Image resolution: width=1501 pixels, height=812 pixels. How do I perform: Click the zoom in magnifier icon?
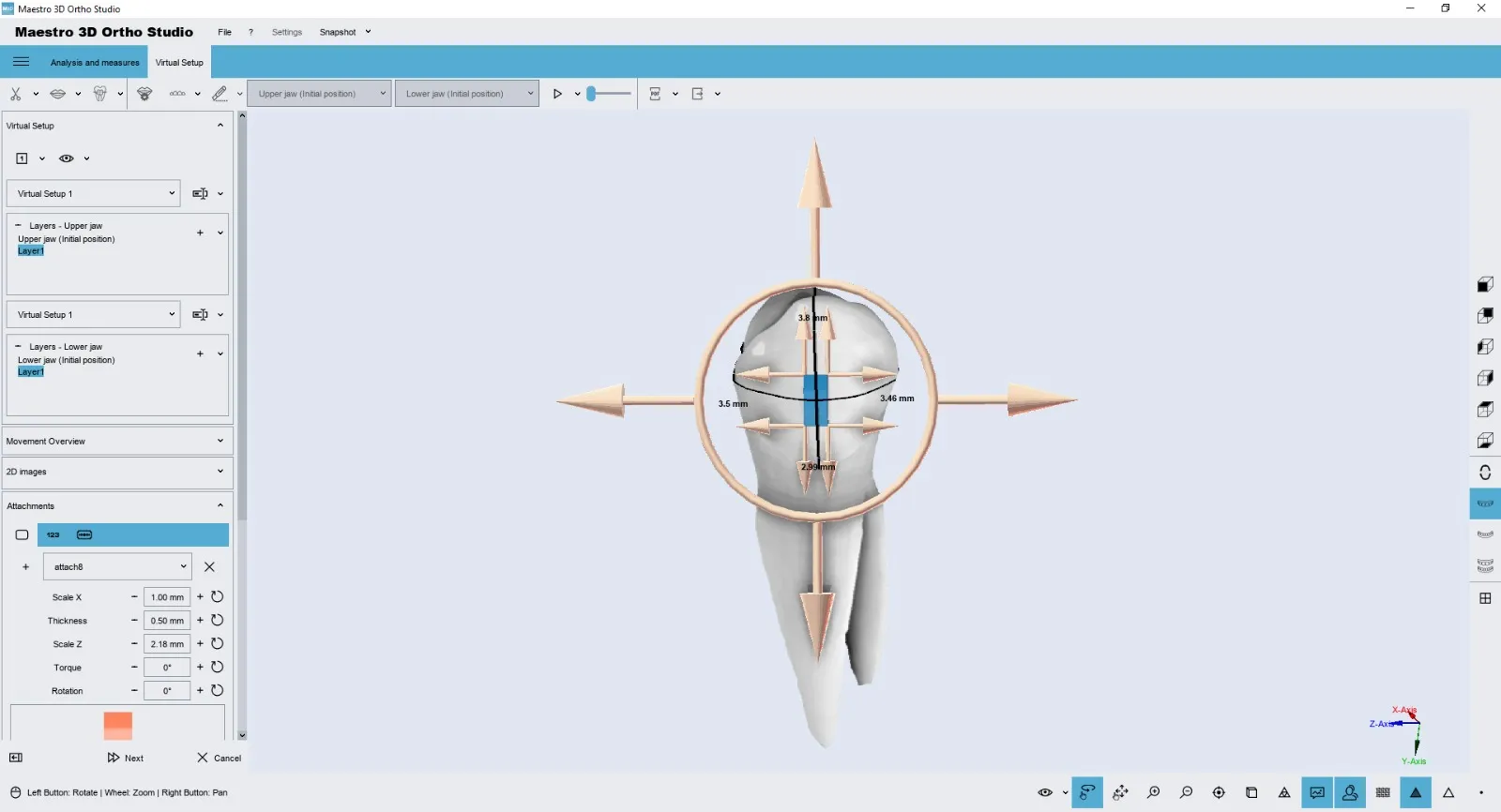(x=1153, y=793)
